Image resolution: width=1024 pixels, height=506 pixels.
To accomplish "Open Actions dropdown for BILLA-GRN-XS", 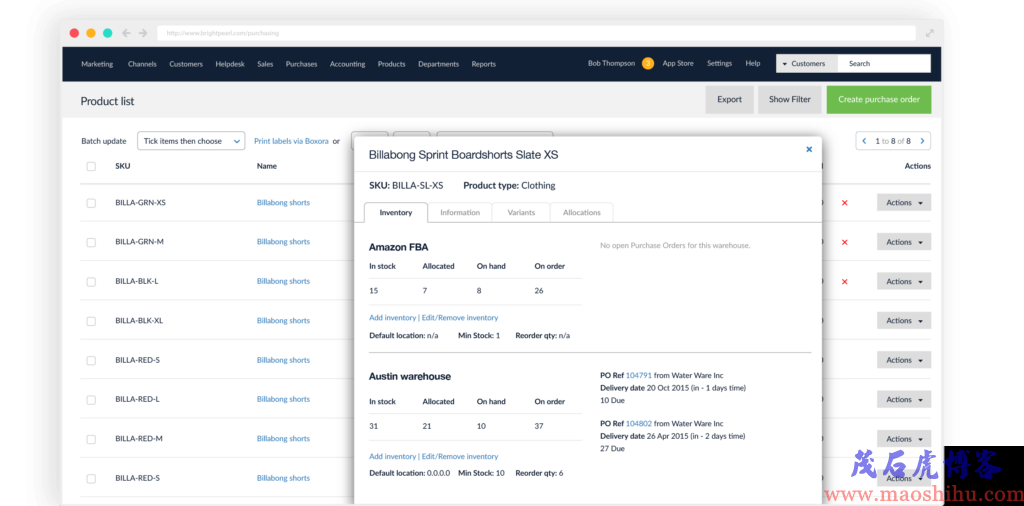I will pos(904,202).
